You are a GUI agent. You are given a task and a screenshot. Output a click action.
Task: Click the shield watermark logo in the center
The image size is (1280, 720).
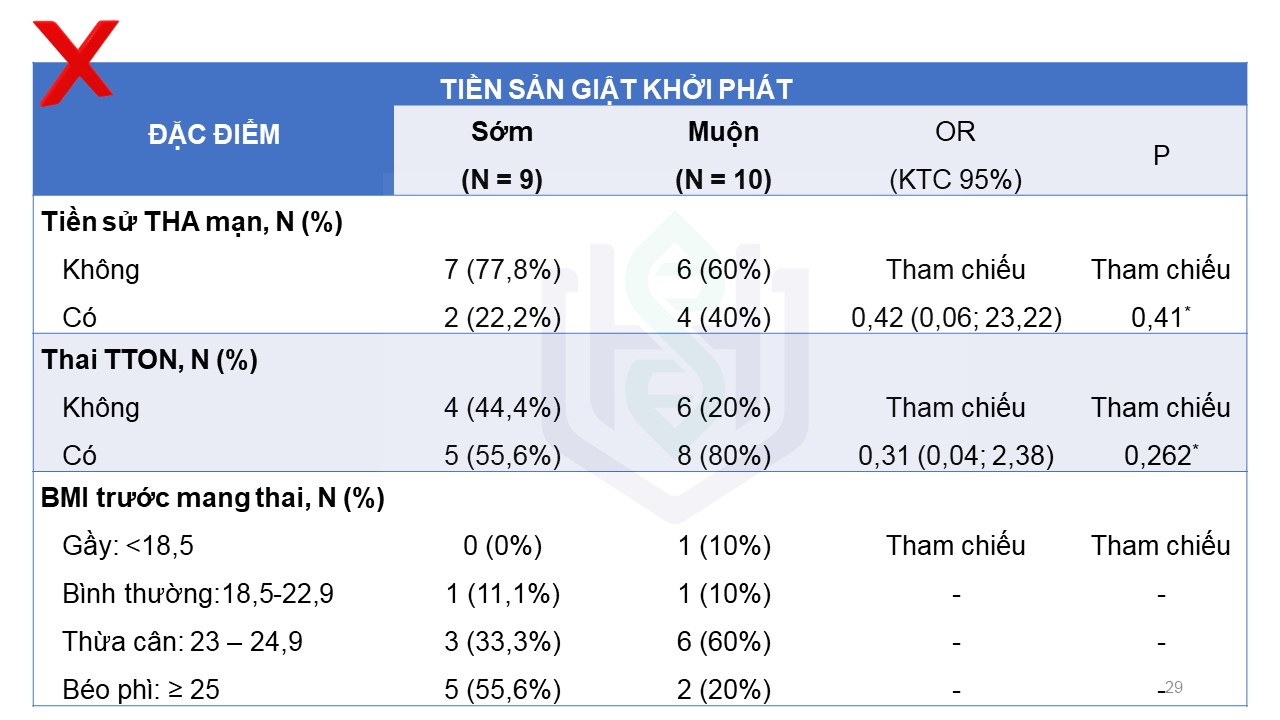coord(672,360)
